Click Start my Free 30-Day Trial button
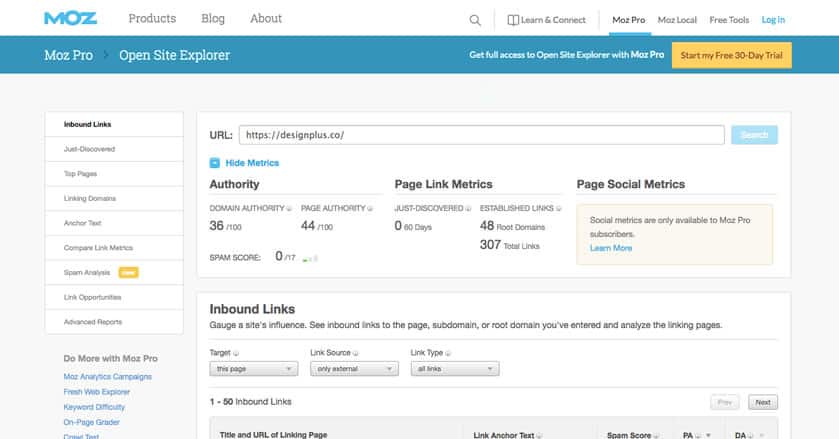 pyautogui.click(x=731, y=55)
